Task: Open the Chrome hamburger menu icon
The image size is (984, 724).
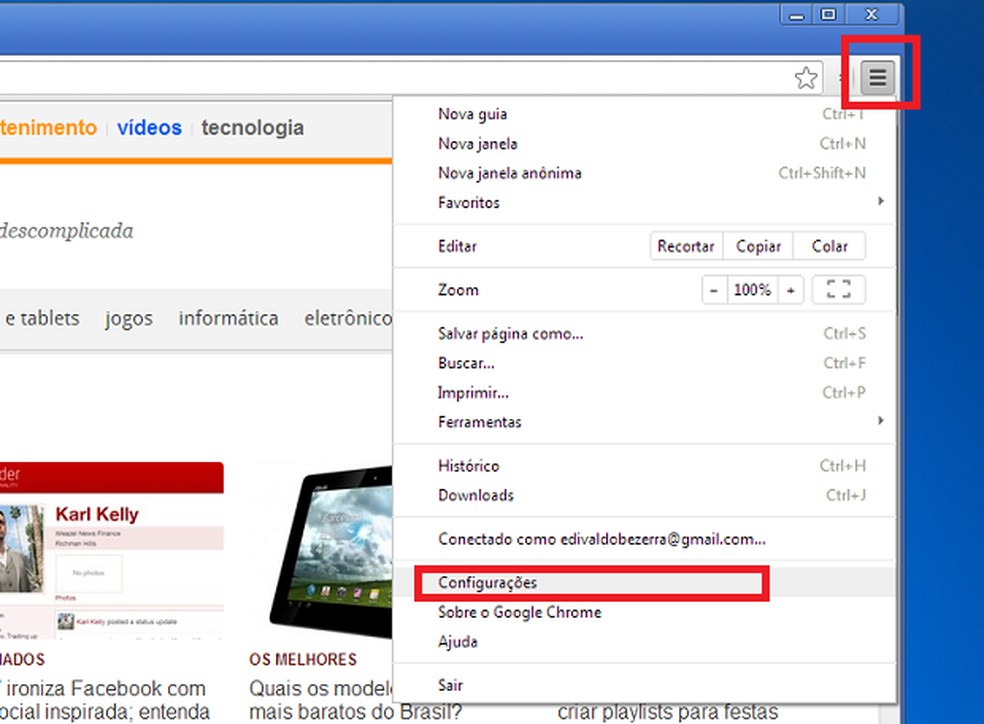Action: click(877, 75)
